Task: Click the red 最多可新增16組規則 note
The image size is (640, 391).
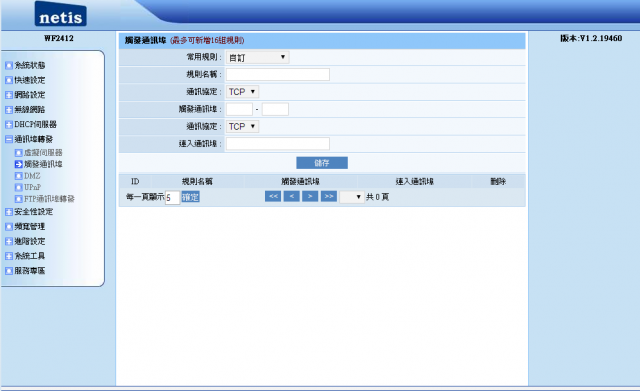Action: coord(207,40)
